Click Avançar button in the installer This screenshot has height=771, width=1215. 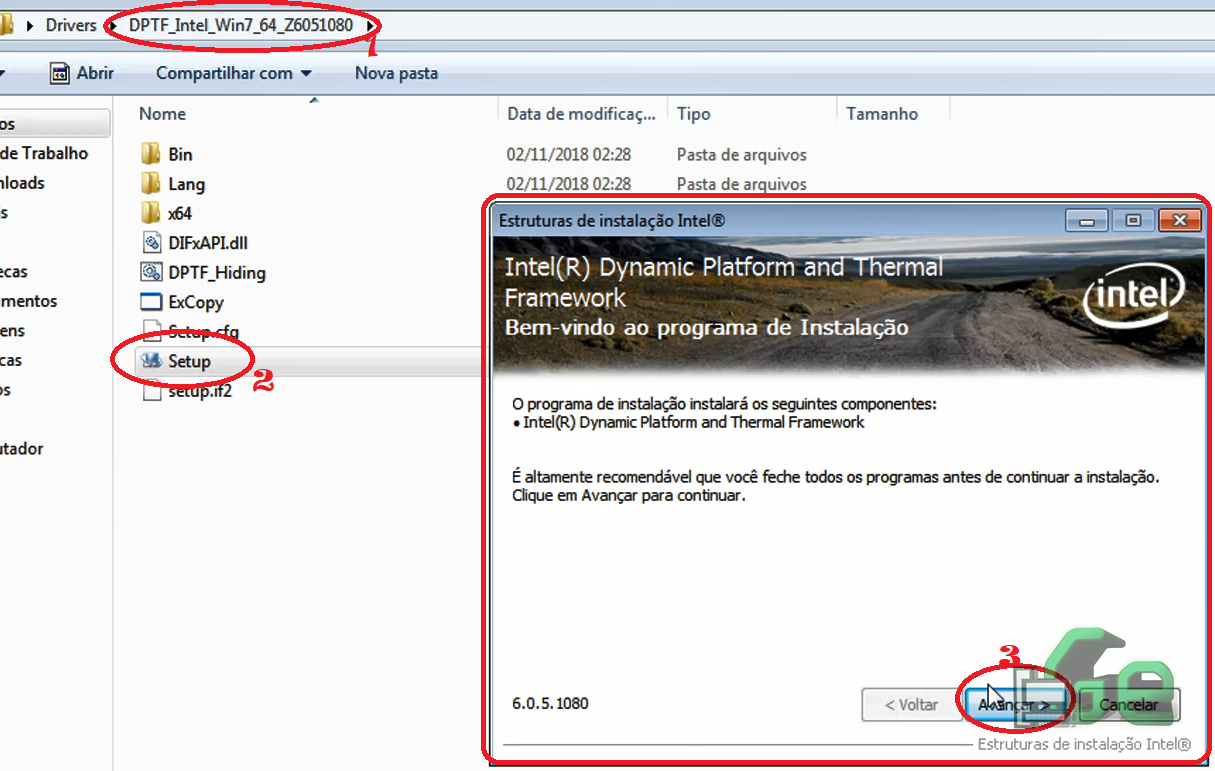click(1014, 704)
